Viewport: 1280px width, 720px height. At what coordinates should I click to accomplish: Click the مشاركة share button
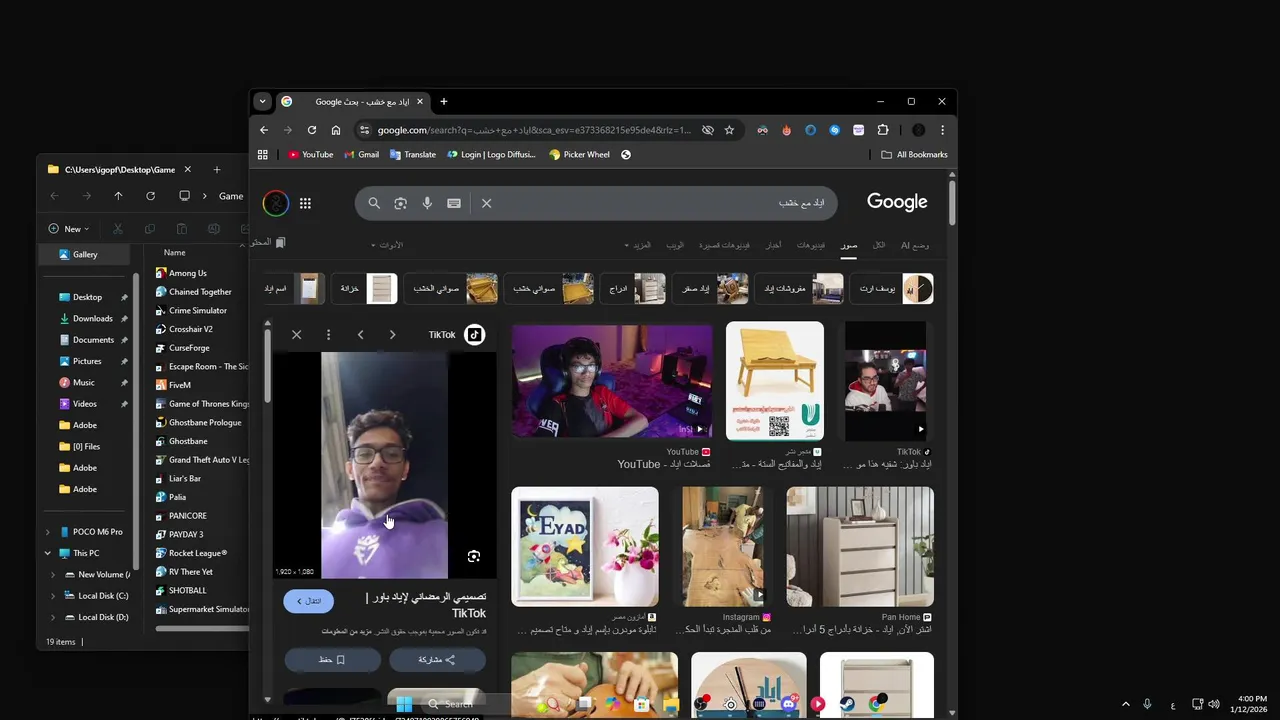pos(437,660)
